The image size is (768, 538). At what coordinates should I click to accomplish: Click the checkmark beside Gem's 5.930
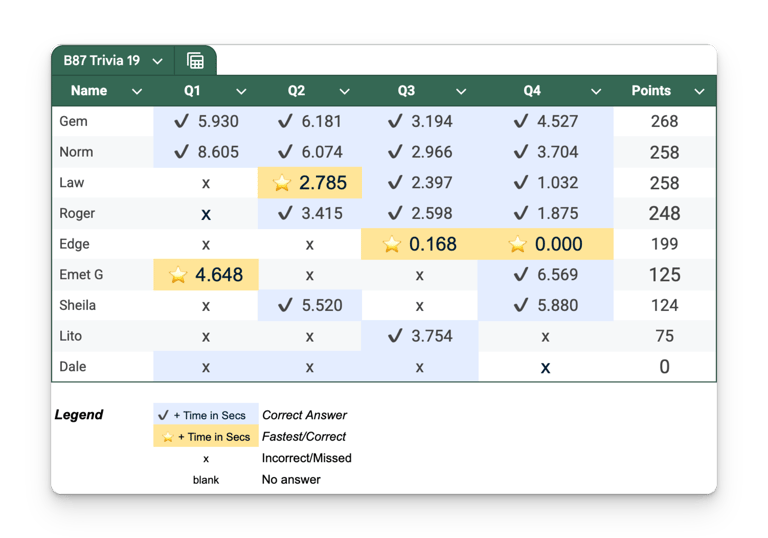coord(181,121)
